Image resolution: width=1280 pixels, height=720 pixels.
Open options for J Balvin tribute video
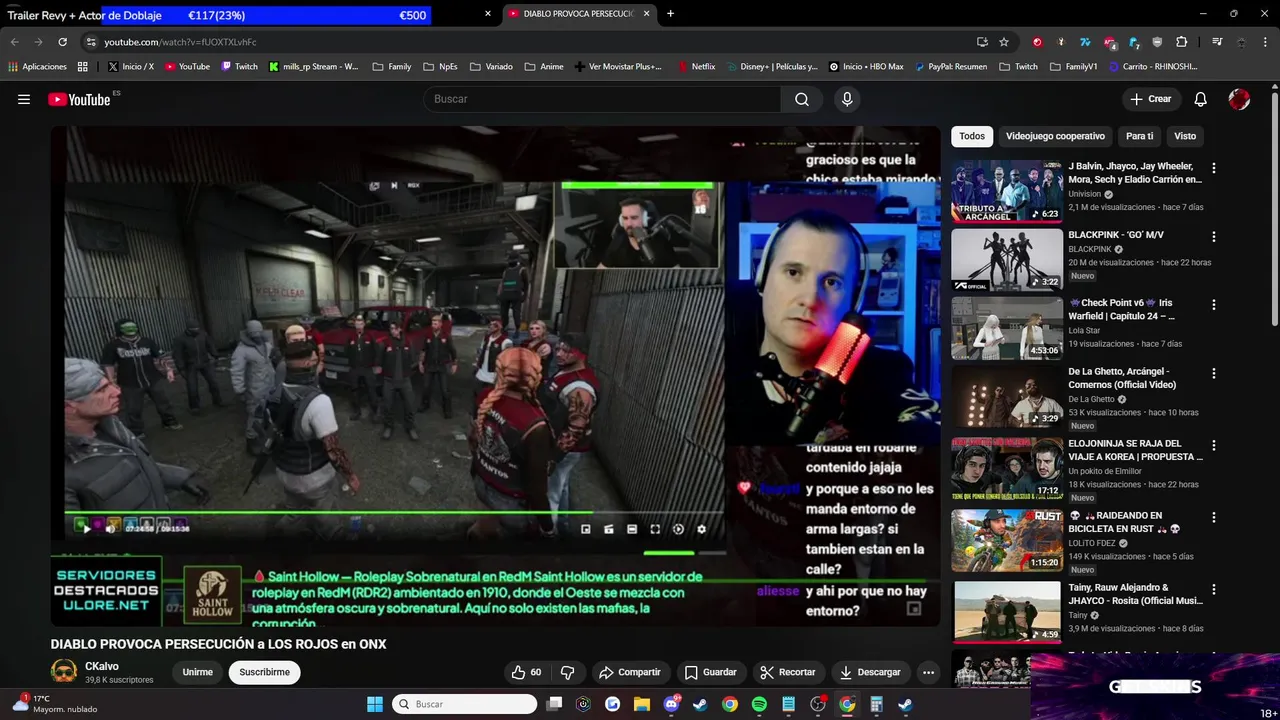[1213, 169]
